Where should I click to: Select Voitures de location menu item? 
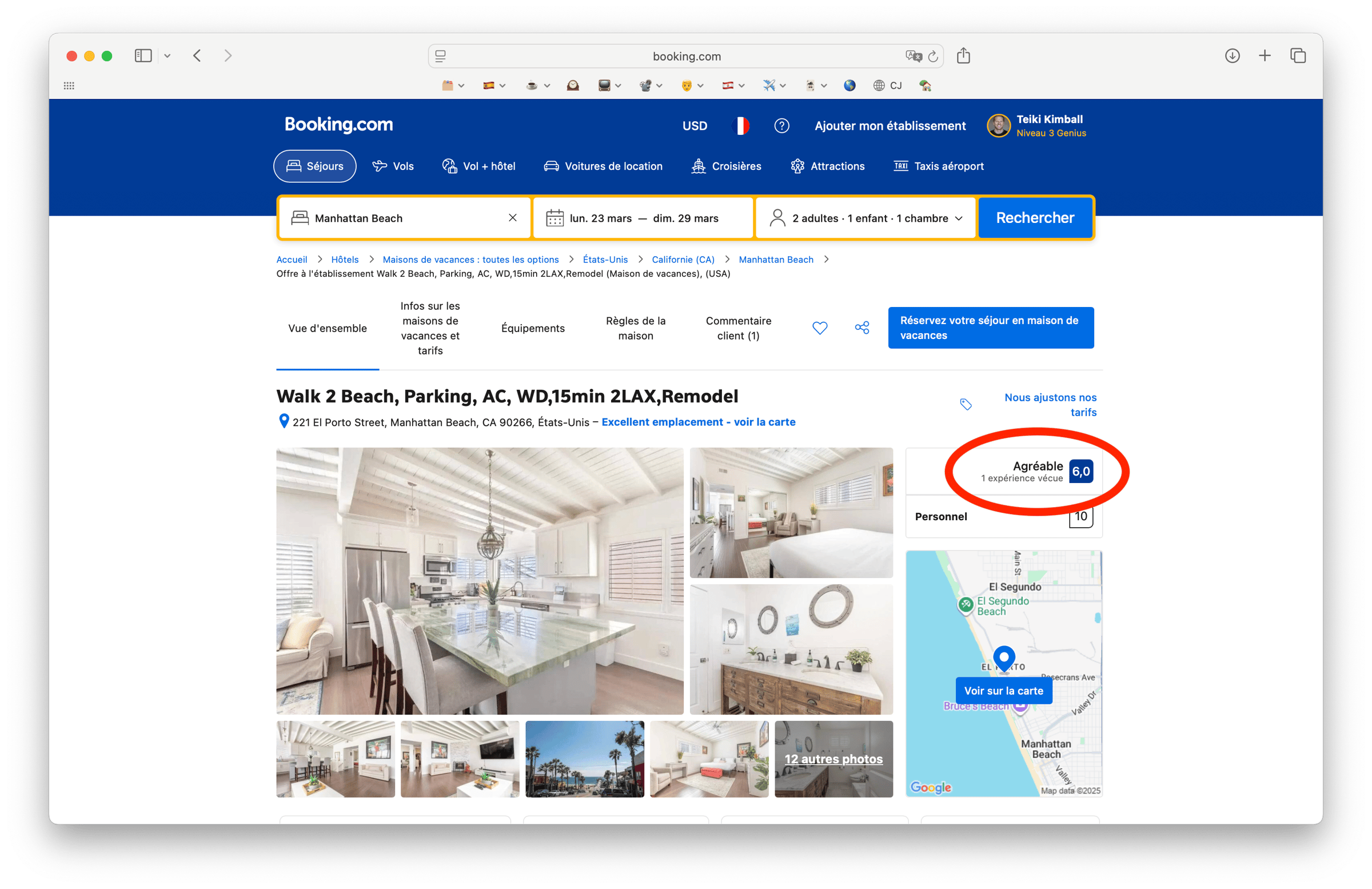603,166
